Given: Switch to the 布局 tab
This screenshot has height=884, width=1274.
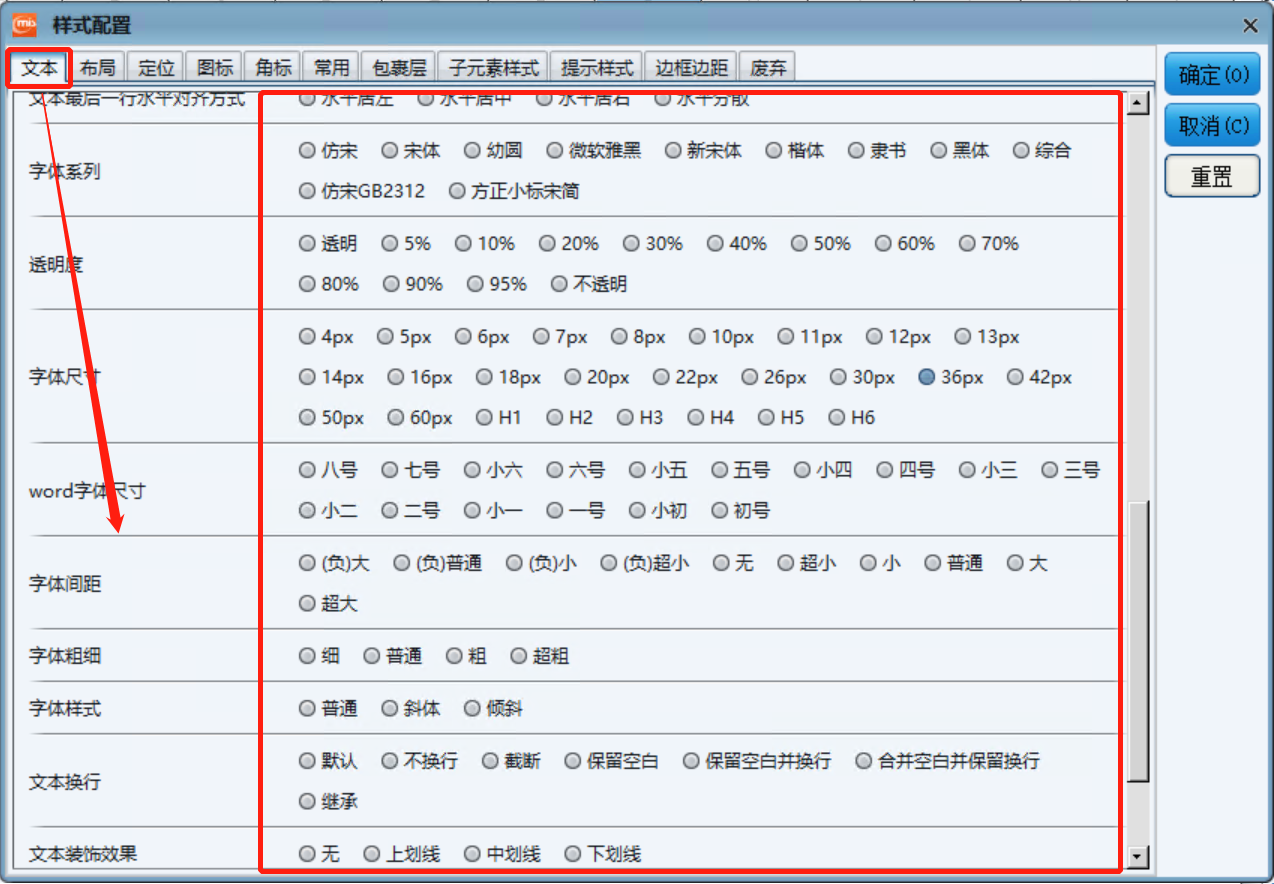Looking at the screenshot, I should point(98,68).
